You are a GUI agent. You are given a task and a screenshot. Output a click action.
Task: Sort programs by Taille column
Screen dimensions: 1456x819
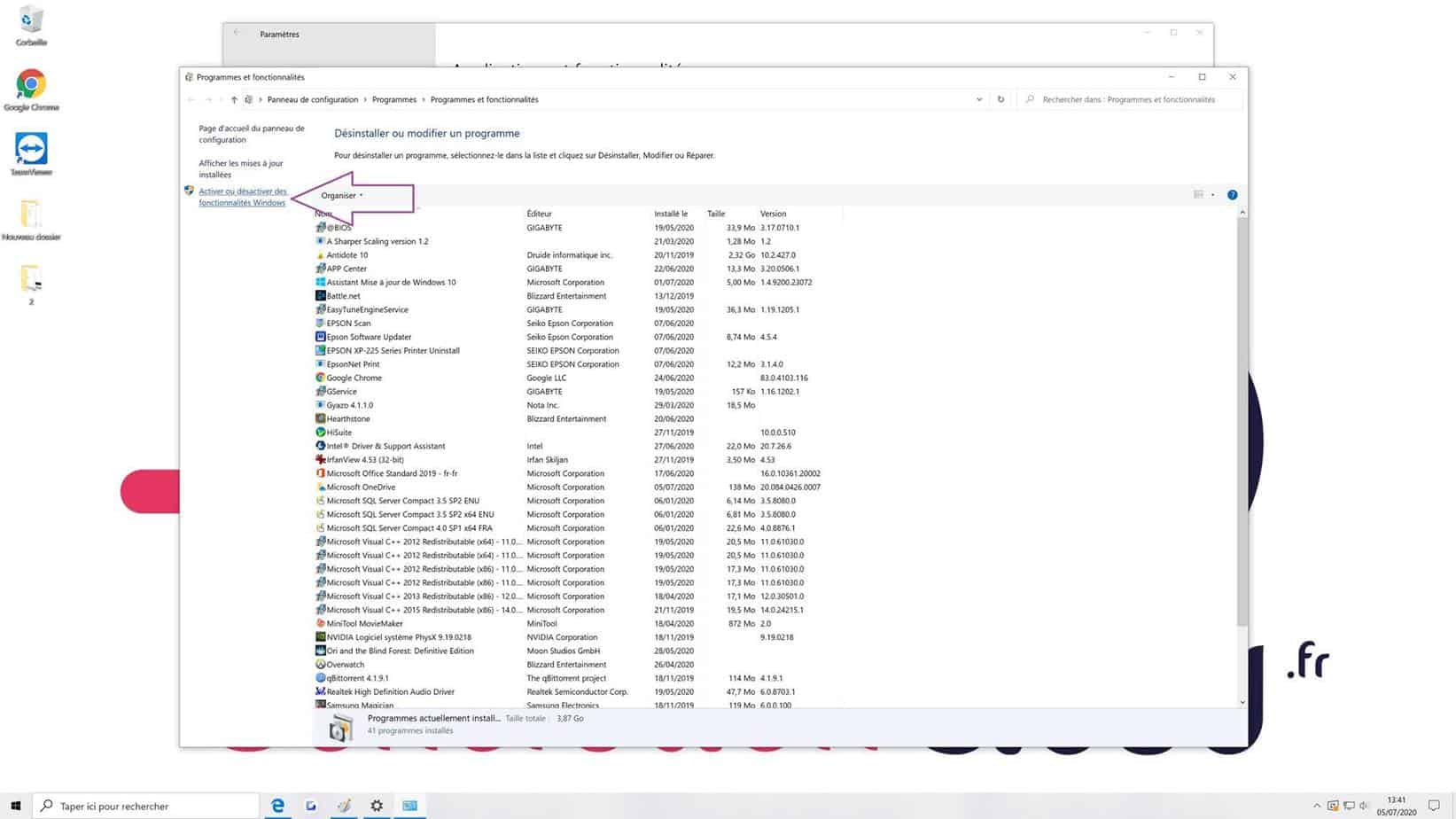click(716, 214)
